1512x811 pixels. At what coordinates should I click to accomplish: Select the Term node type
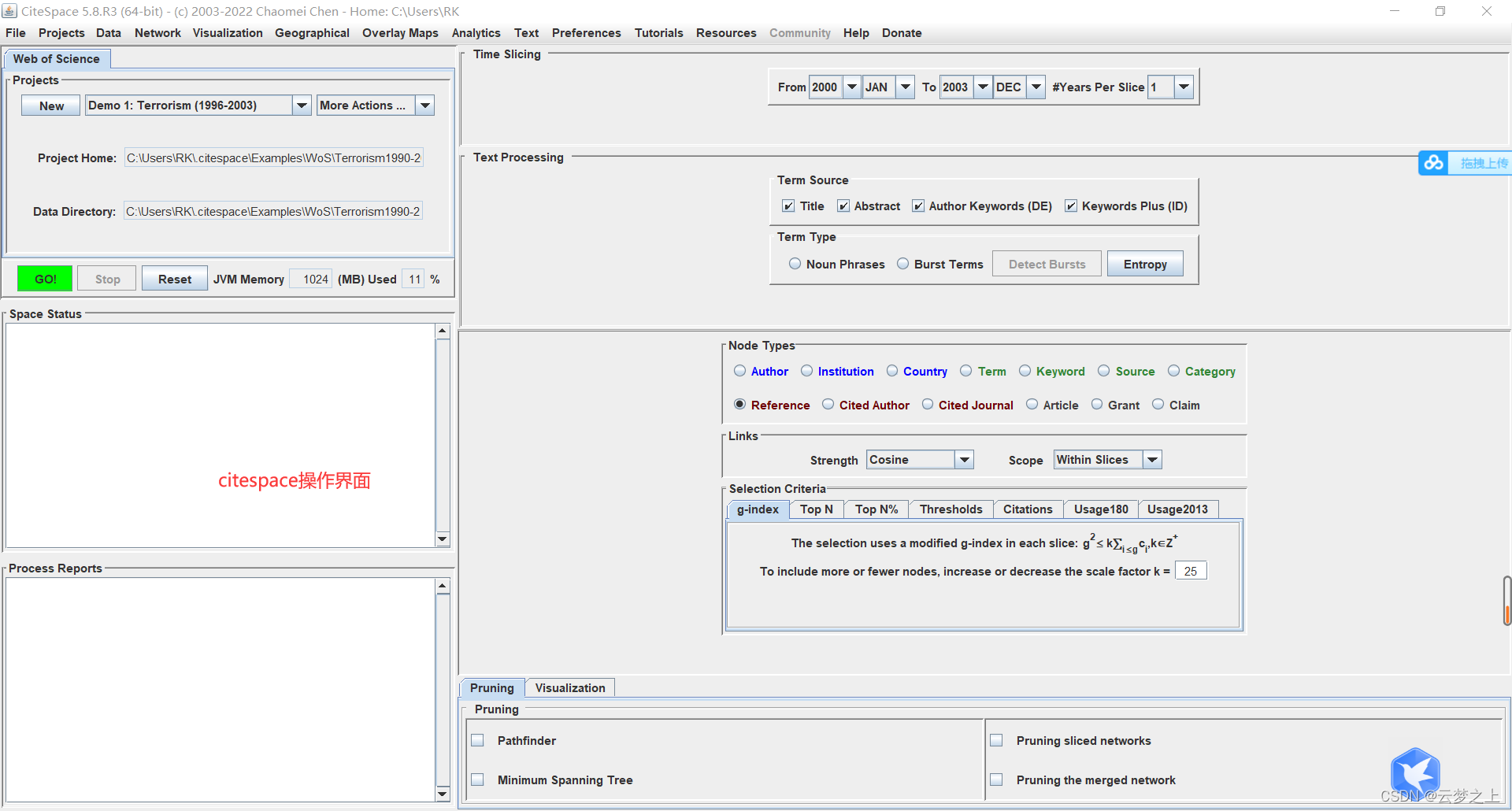(965, 371)
